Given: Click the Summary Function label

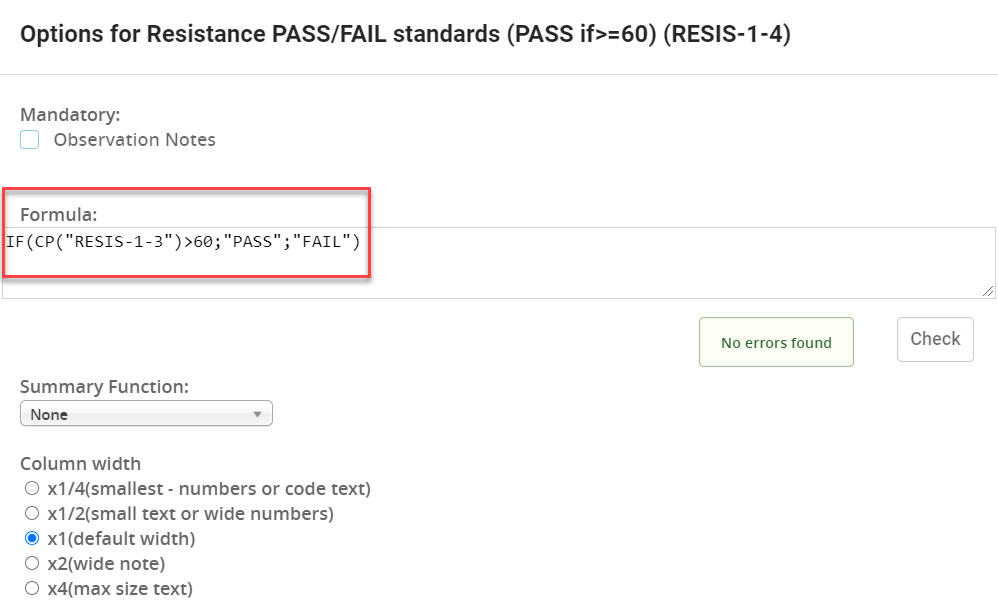Looking at the screenshot, I should coord(104,387).
